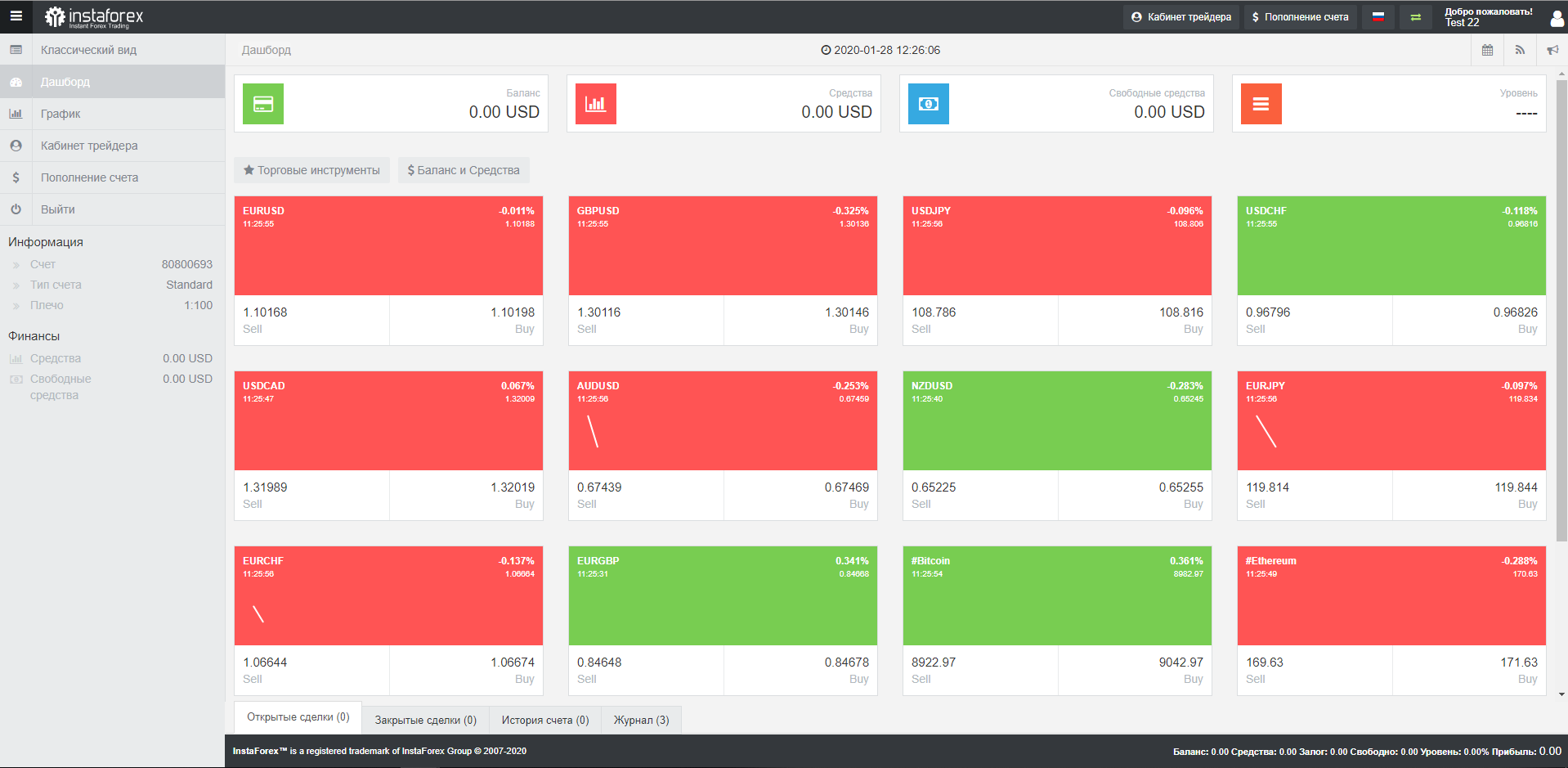This screenshot has height=768, width=1568.
Task: Click the Торговые инструменты button
Action: [x=311, y=170]
